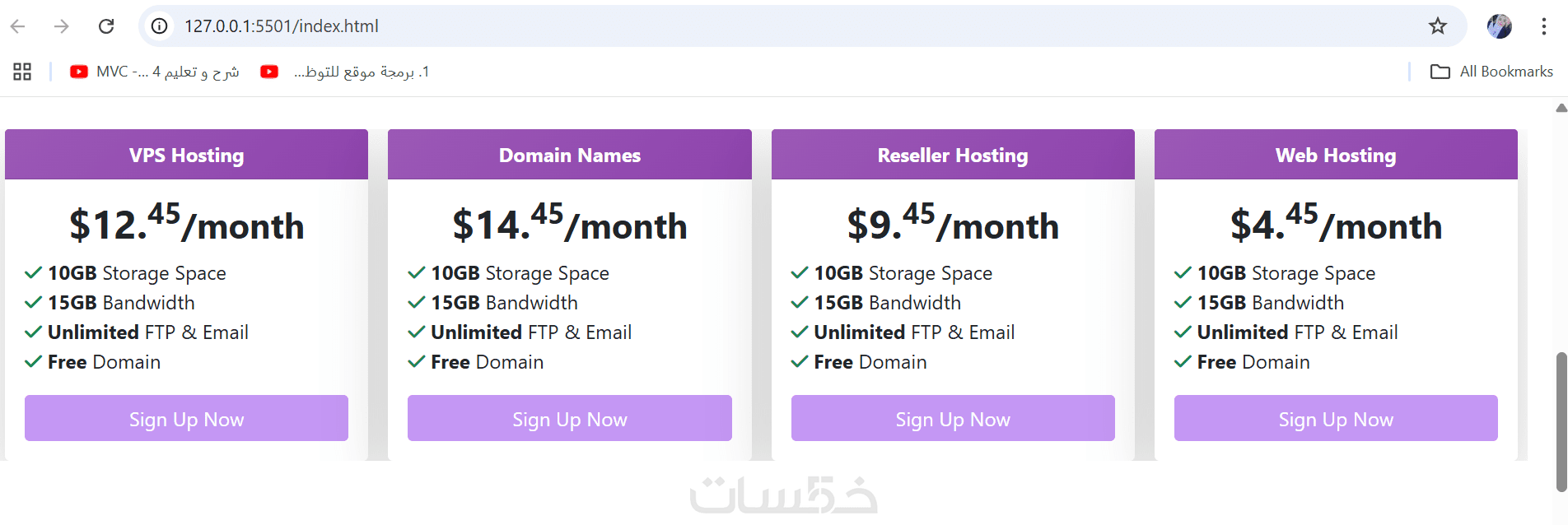Bookmark this page with the star icon

[1438, 26]
